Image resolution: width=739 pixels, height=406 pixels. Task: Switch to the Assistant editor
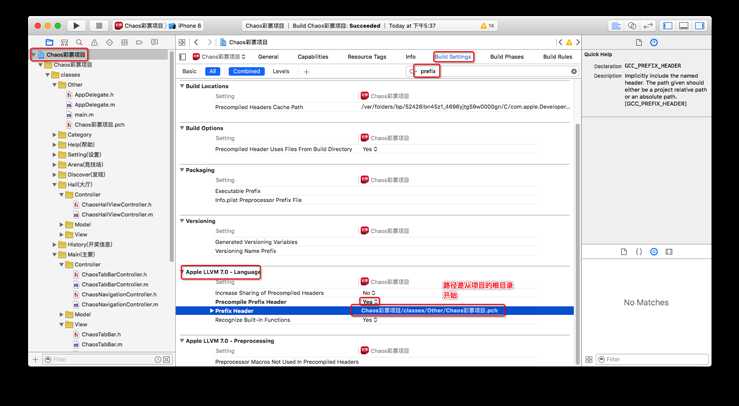click(632, 26)
